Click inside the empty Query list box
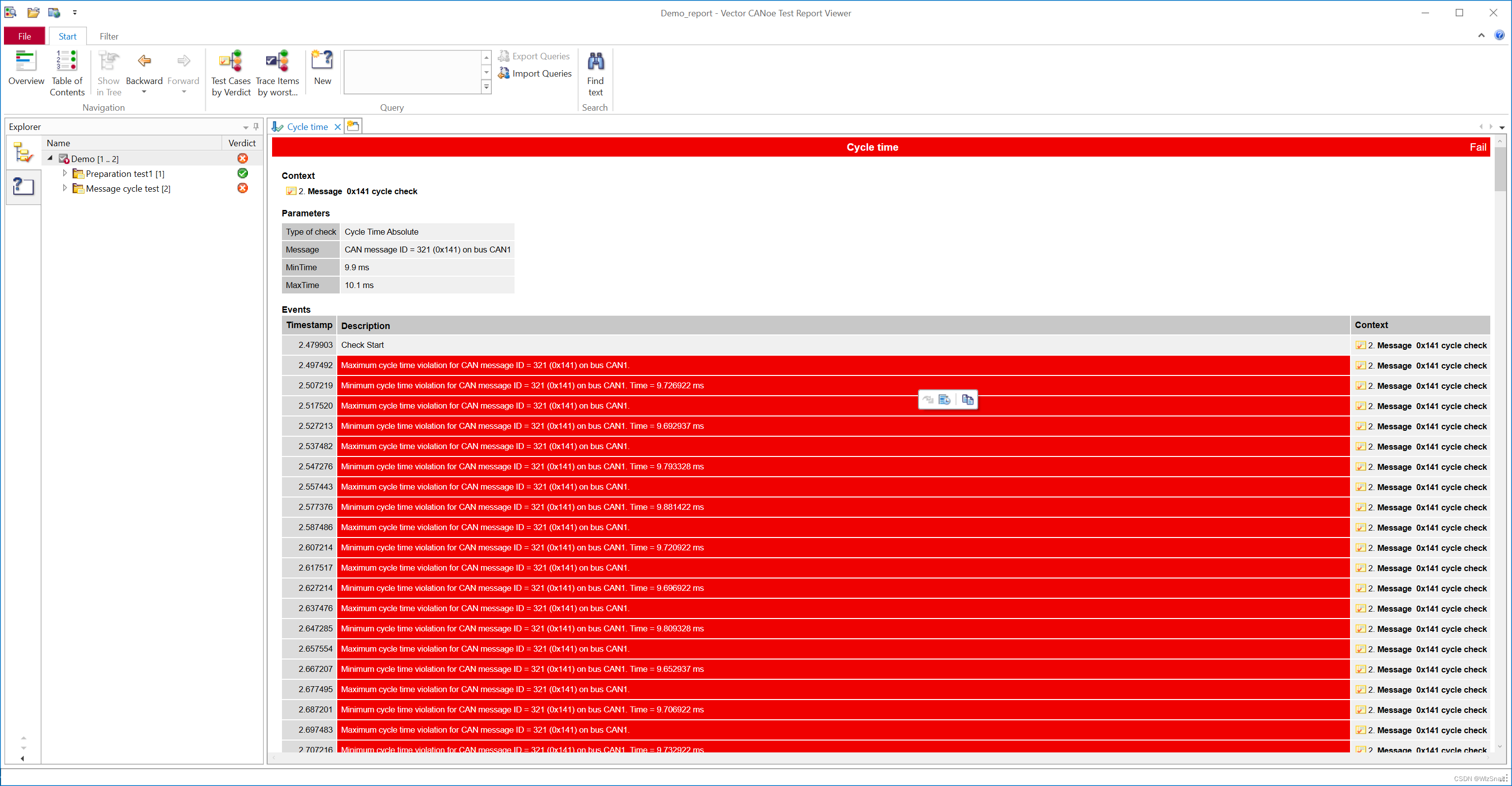 412,72
